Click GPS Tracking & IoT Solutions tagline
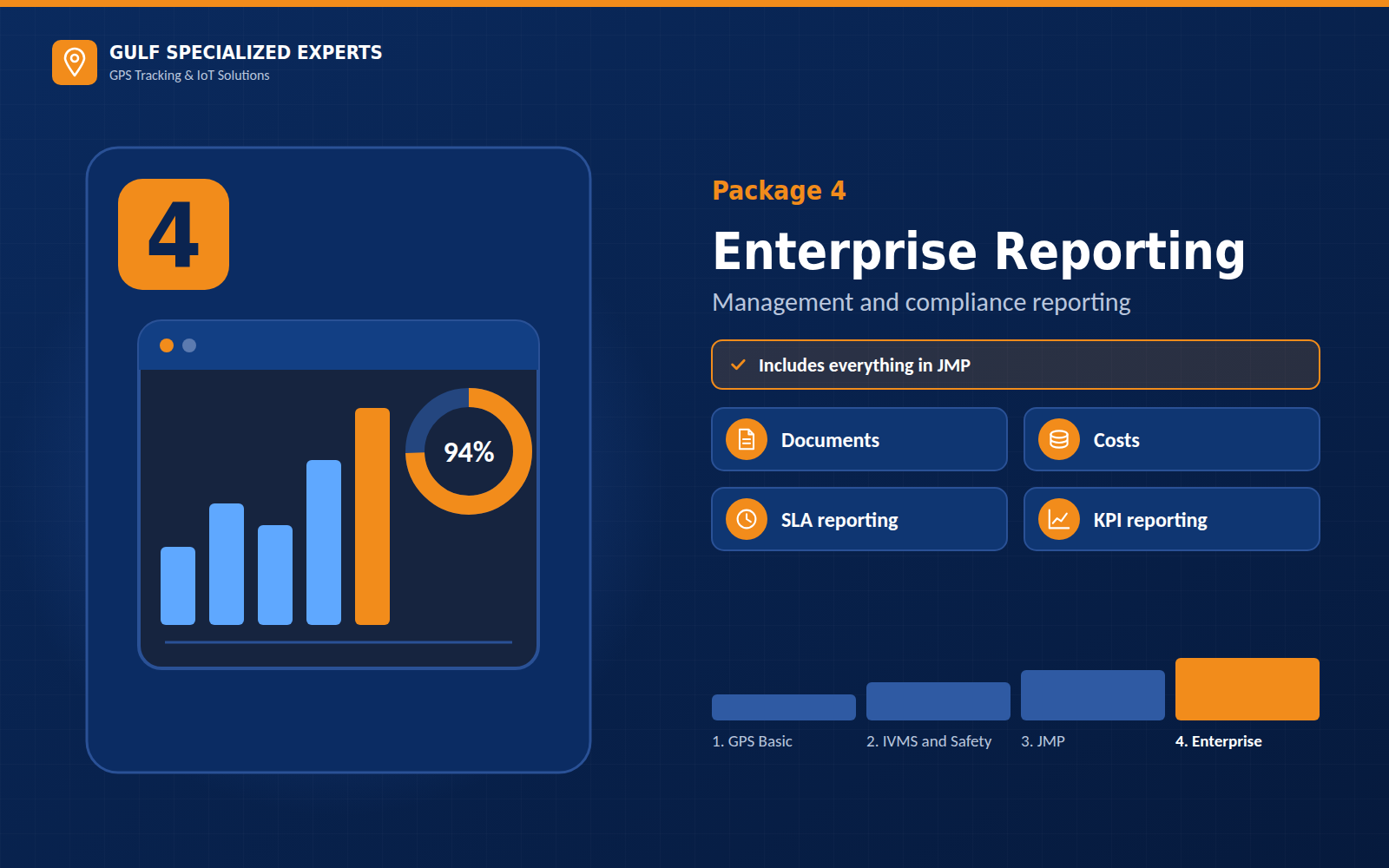Image resolution: width=1389 pixels, height=868 pixels. tap(189, 76)
